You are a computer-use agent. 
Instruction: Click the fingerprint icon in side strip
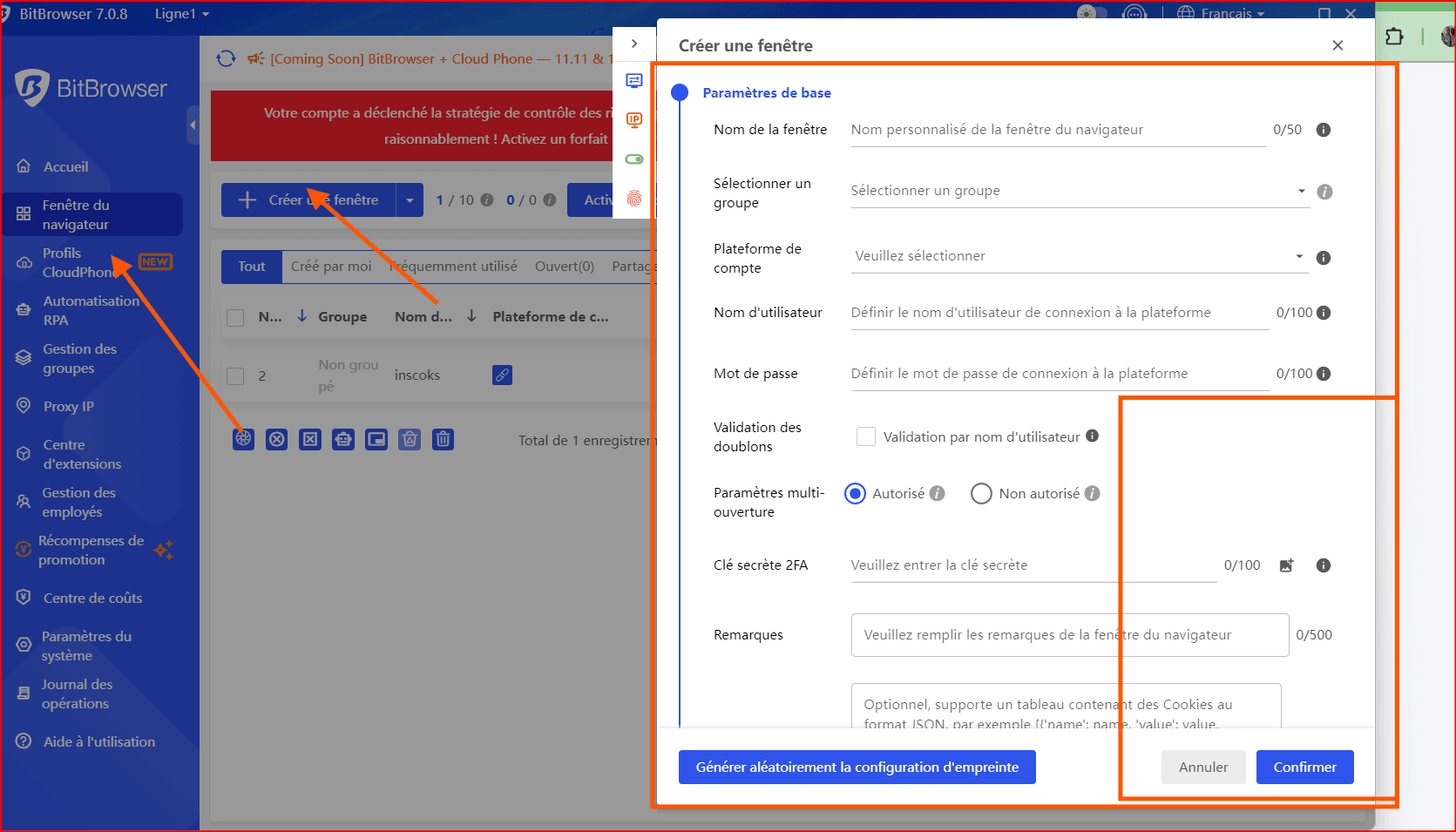[634, 199]
